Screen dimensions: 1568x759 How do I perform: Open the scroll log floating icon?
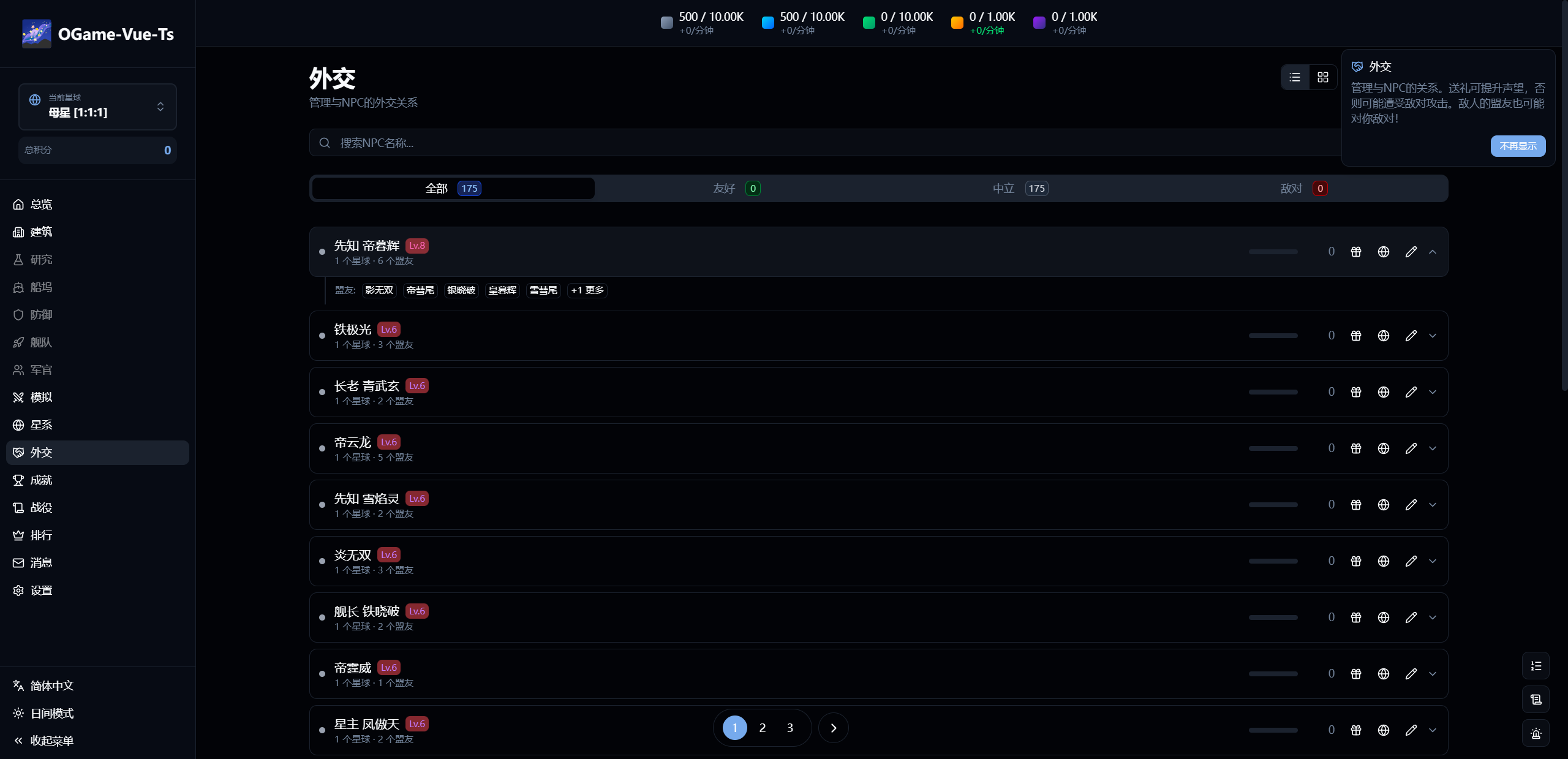coord(1535,699)
